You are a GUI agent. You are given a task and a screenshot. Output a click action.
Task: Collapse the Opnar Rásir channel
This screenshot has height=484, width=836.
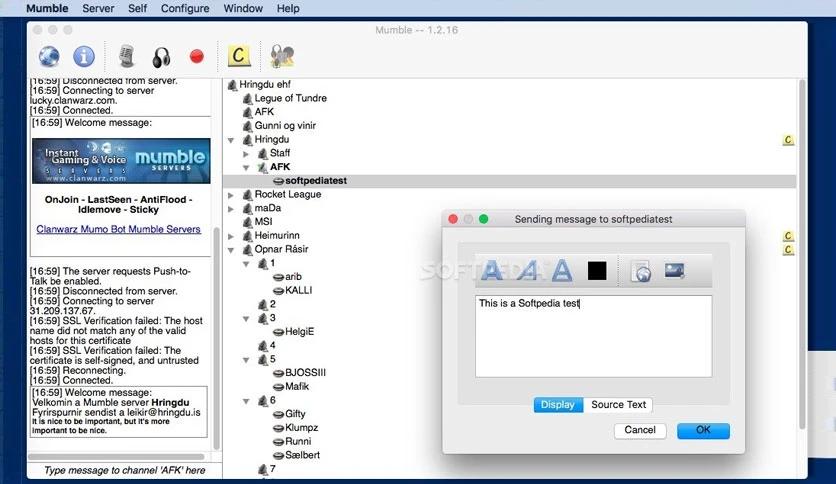(231, 250)
